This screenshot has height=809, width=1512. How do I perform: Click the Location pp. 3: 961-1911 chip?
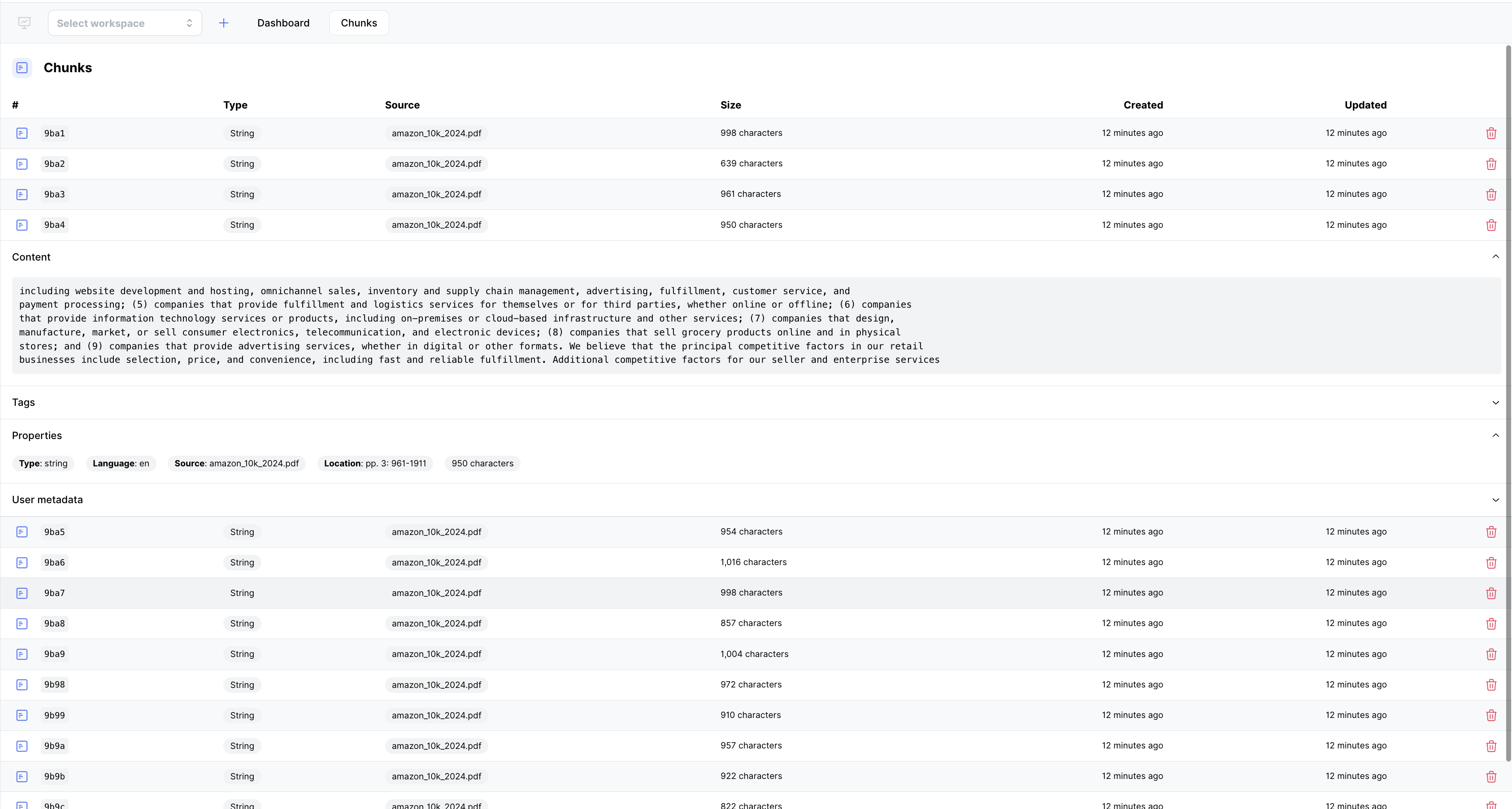click(x=375, y=463)
